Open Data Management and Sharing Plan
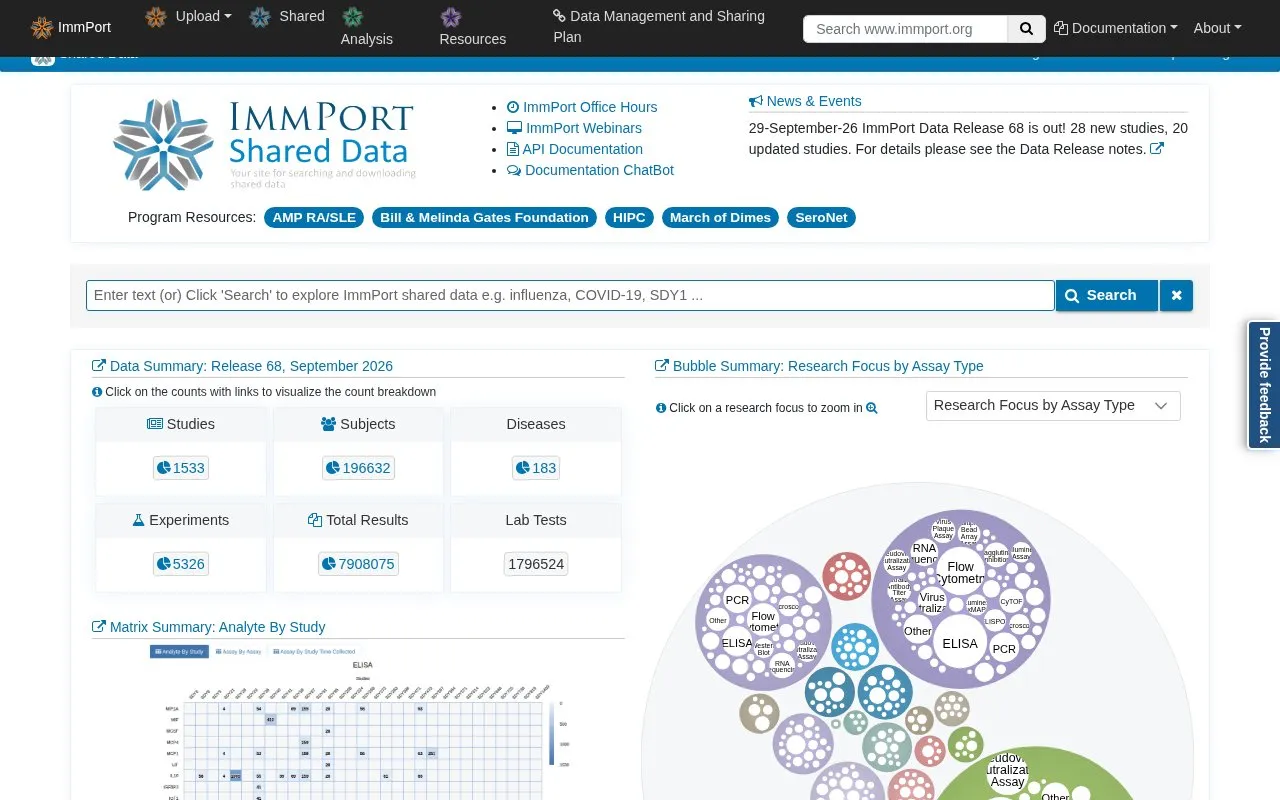The image size is (1280, 800). click(x=660, y=27)
